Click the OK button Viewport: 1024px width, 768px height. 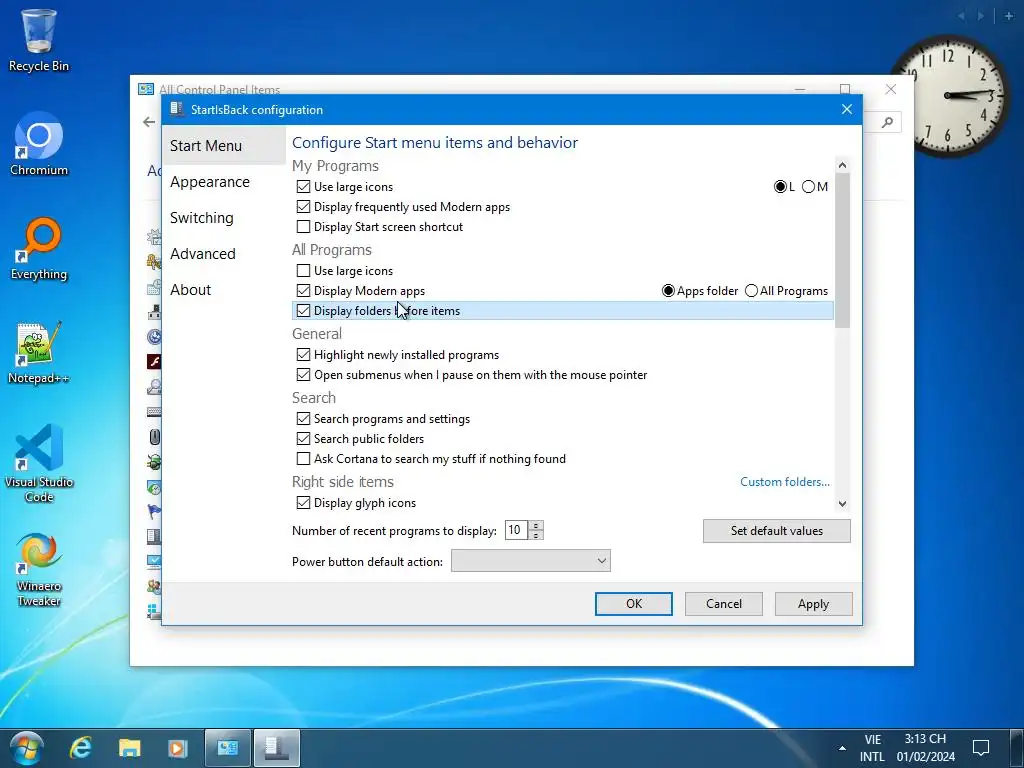tap(633, 604)
